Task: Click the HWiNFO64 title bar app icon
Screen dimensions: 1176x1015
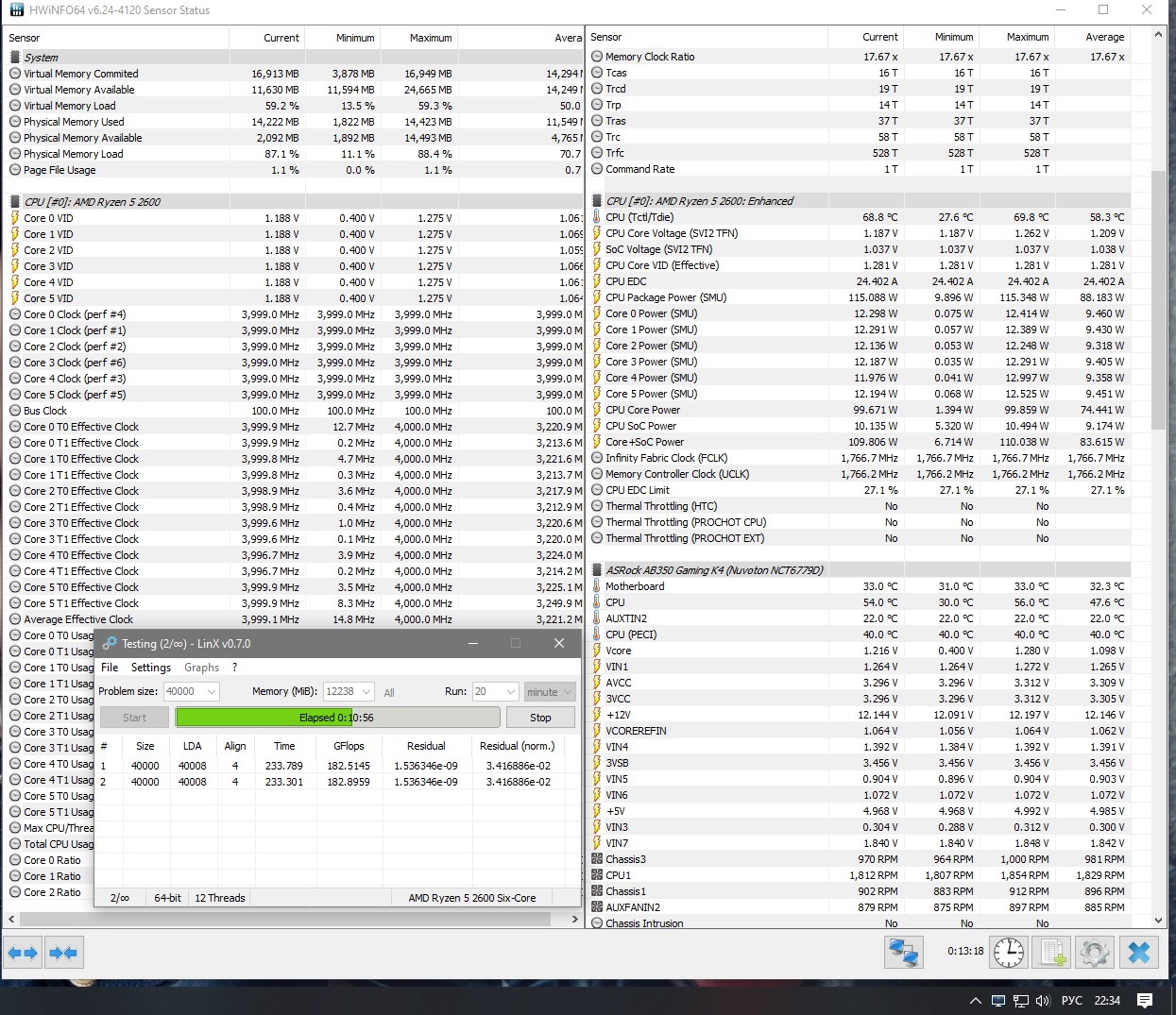Action: (16, 10)
